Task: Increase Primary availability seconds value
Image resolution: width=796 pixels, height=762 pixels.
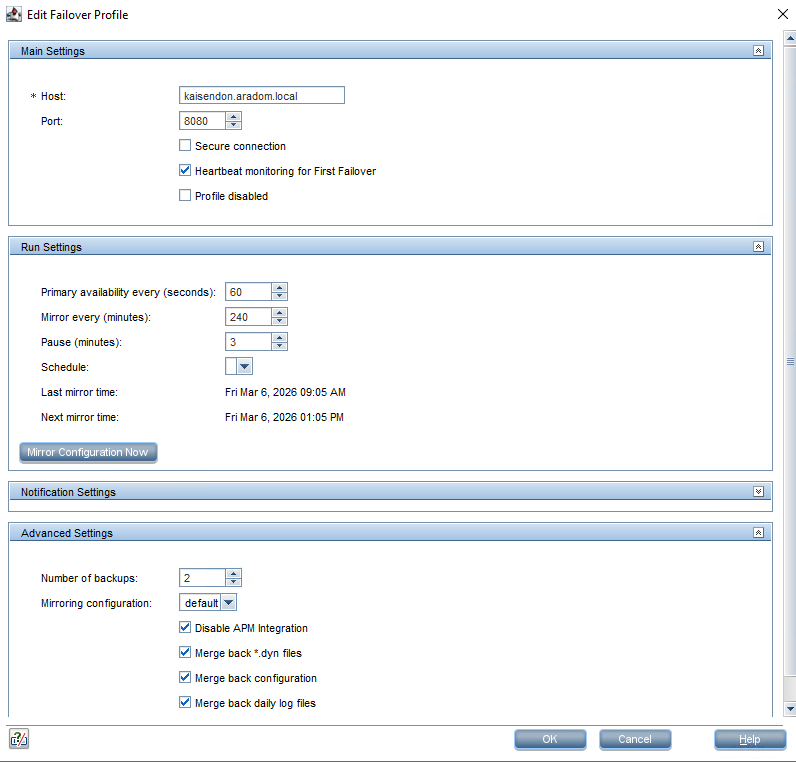Action: [x=280, y=288]
